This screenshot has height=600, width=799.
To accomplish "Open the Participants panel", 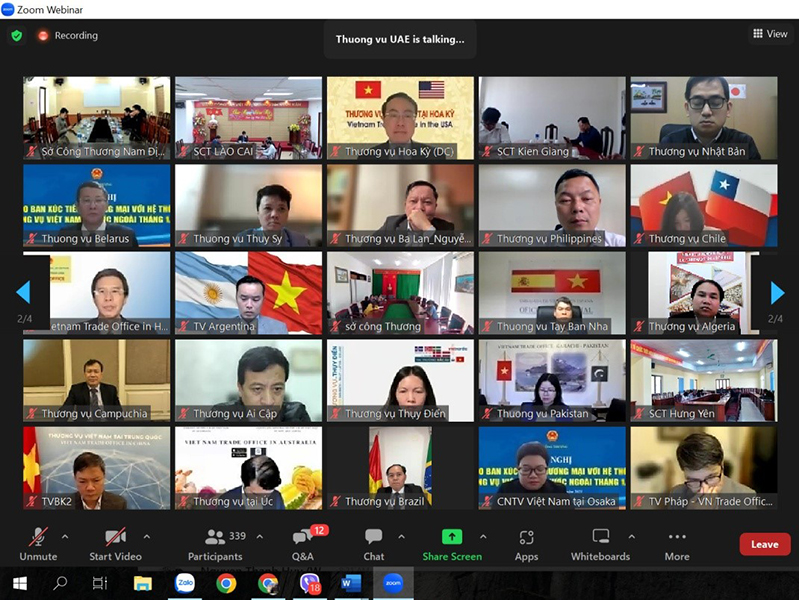I will [215, 543].
